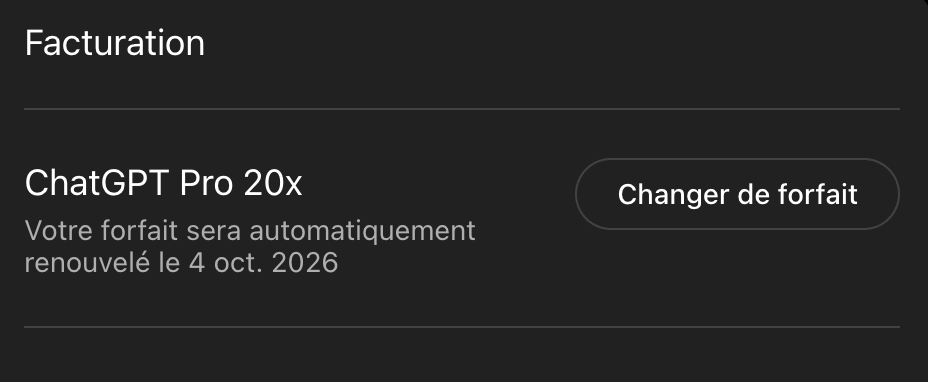Click the ChatGPT word in the plan title

[97, 184]
